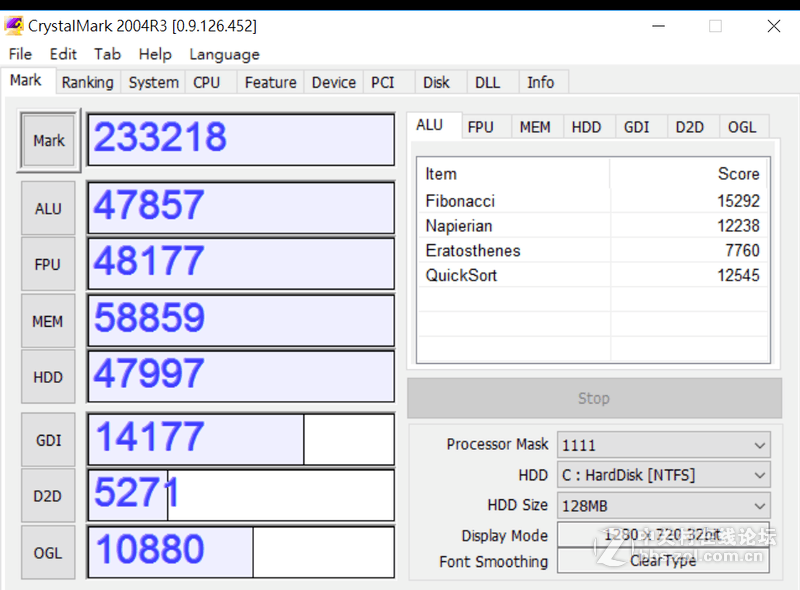Open the Language menu

click(224, 54)
